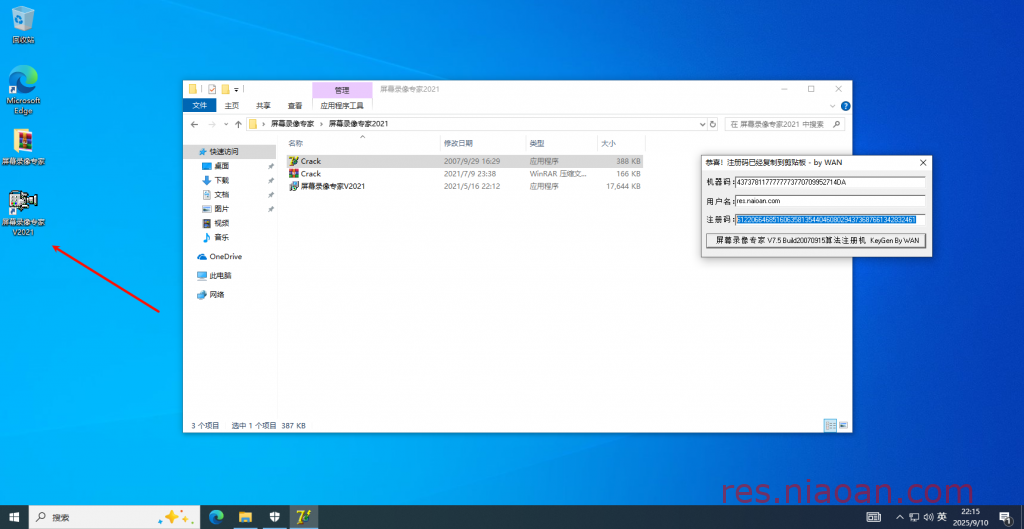Screen dimensions: 1024x529
Task: Click the Crack WinRAR archive icon
Action: [x=294, y=174]
